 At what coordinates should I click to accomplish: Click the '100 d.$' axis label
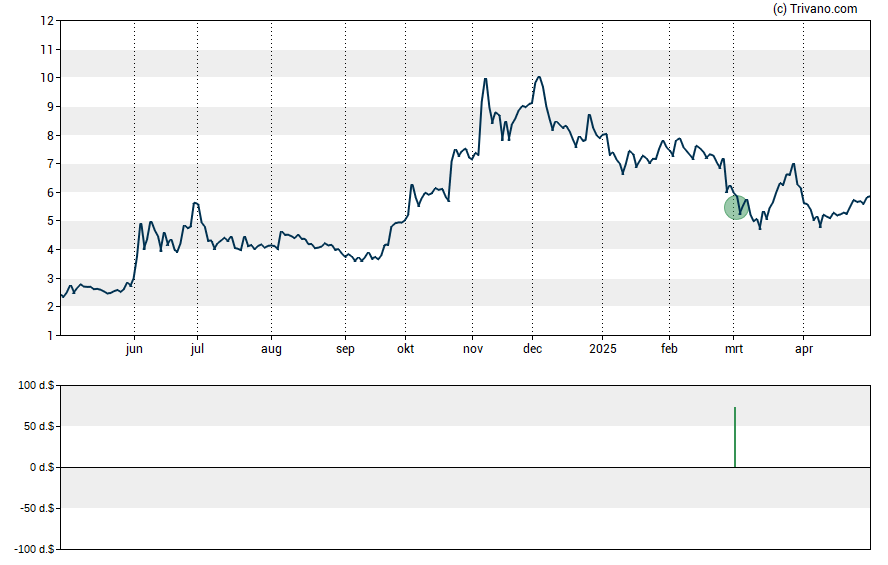point(36,386)
